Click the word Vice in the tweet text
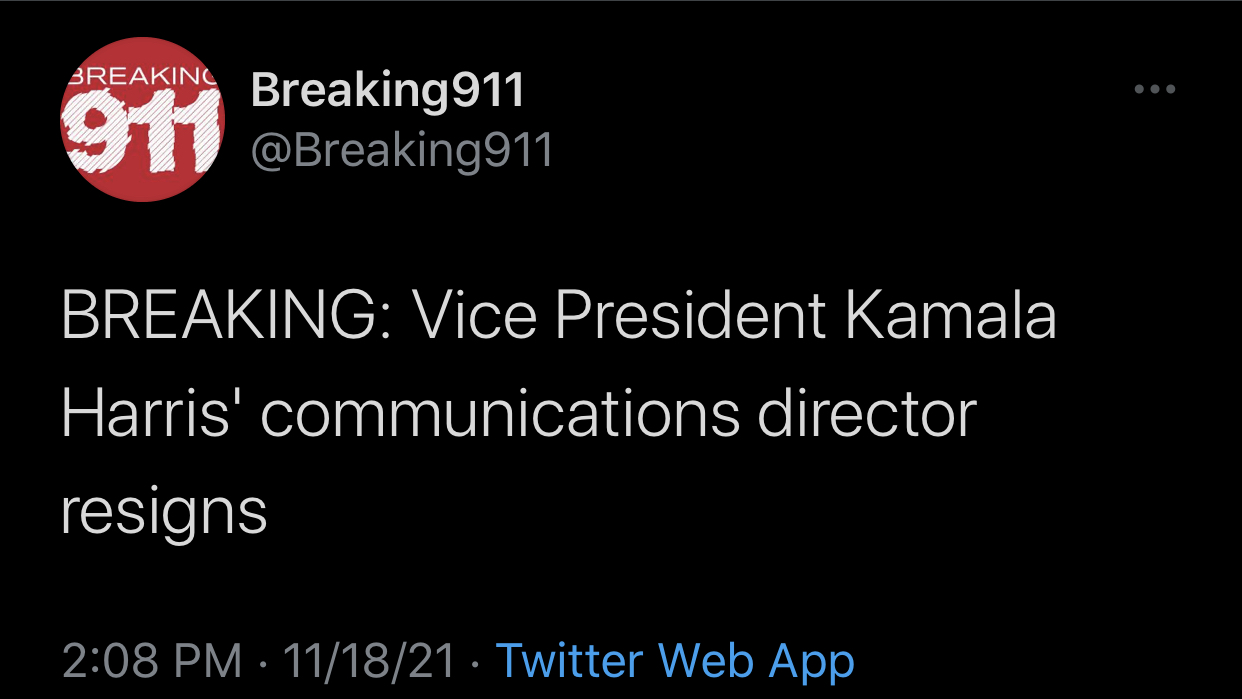The width and height of the screenshot is (1242, 699). 476,316
